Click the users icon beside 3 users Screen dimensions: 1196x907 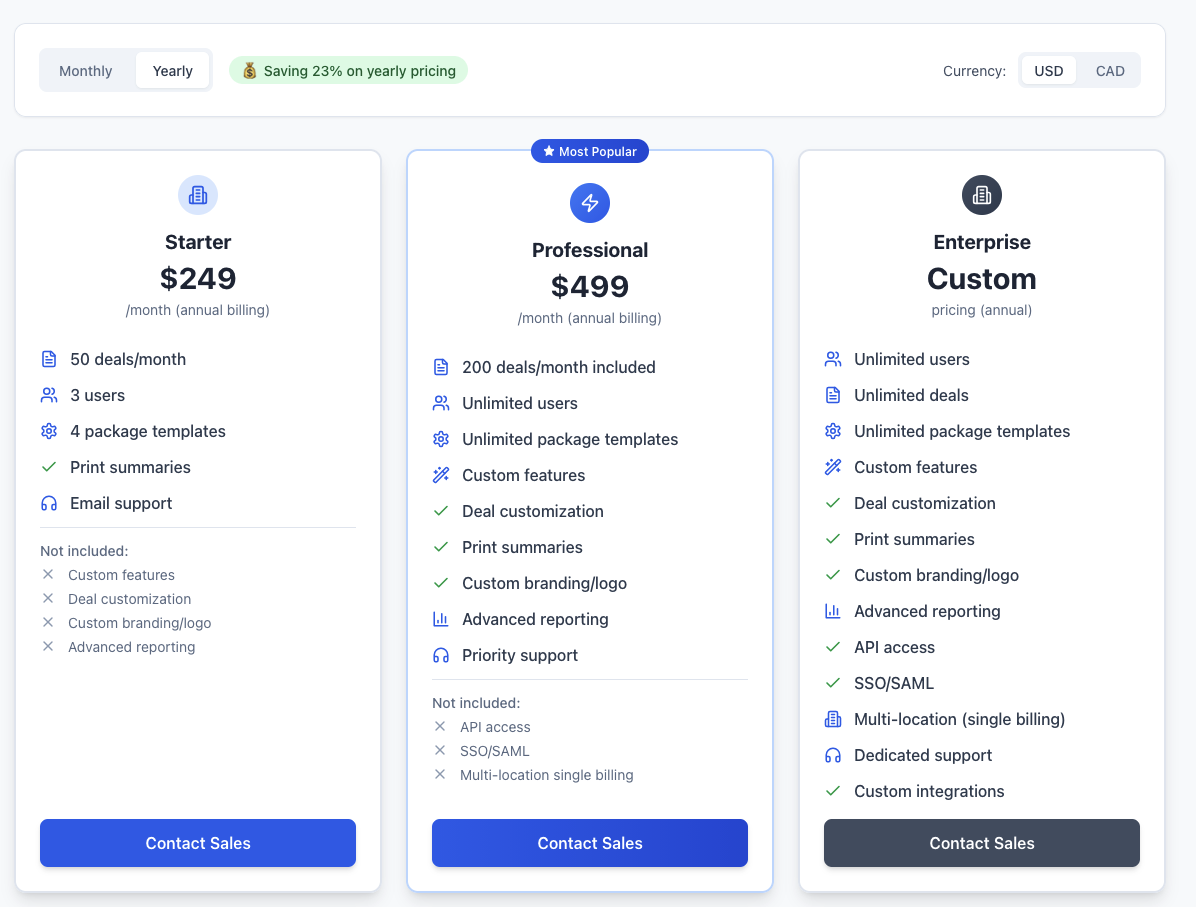pos(49,395)
